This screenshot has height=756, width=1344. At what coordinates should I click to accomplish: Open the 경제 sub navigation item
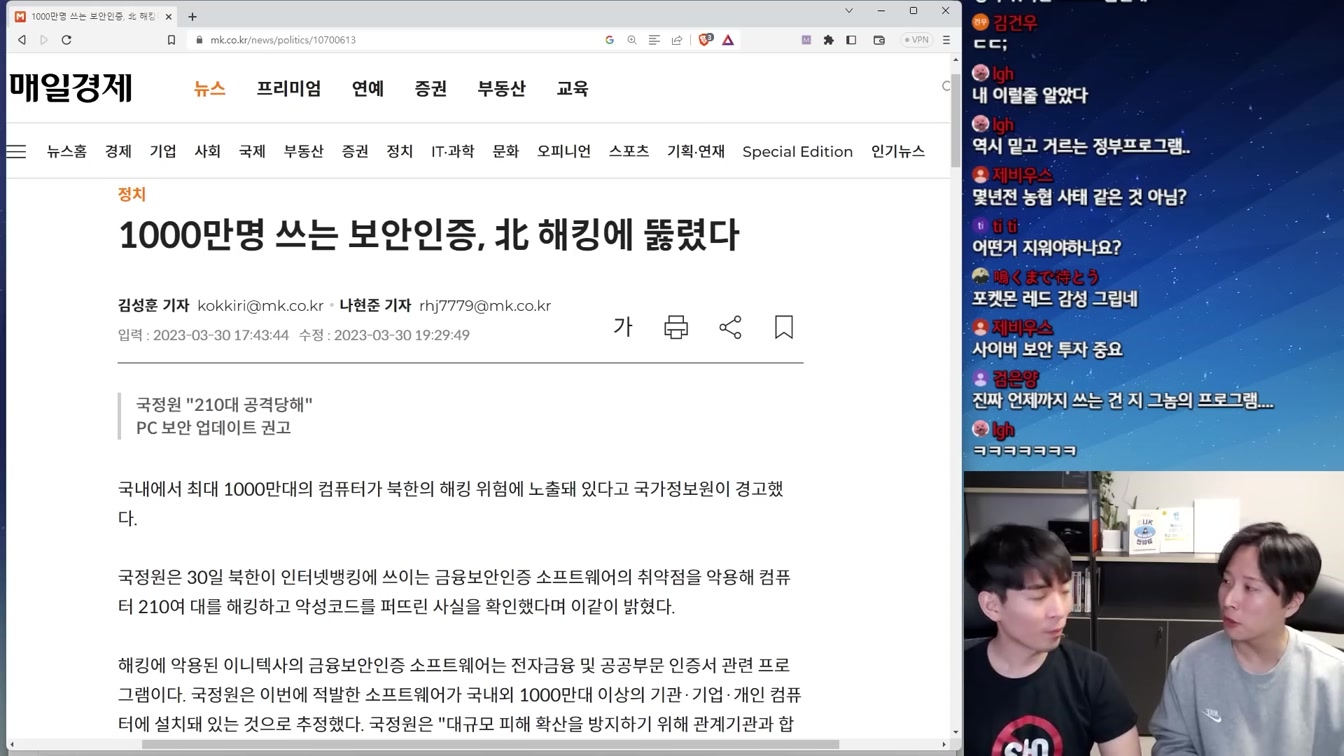pyautogui.click(x=118, y=151)
